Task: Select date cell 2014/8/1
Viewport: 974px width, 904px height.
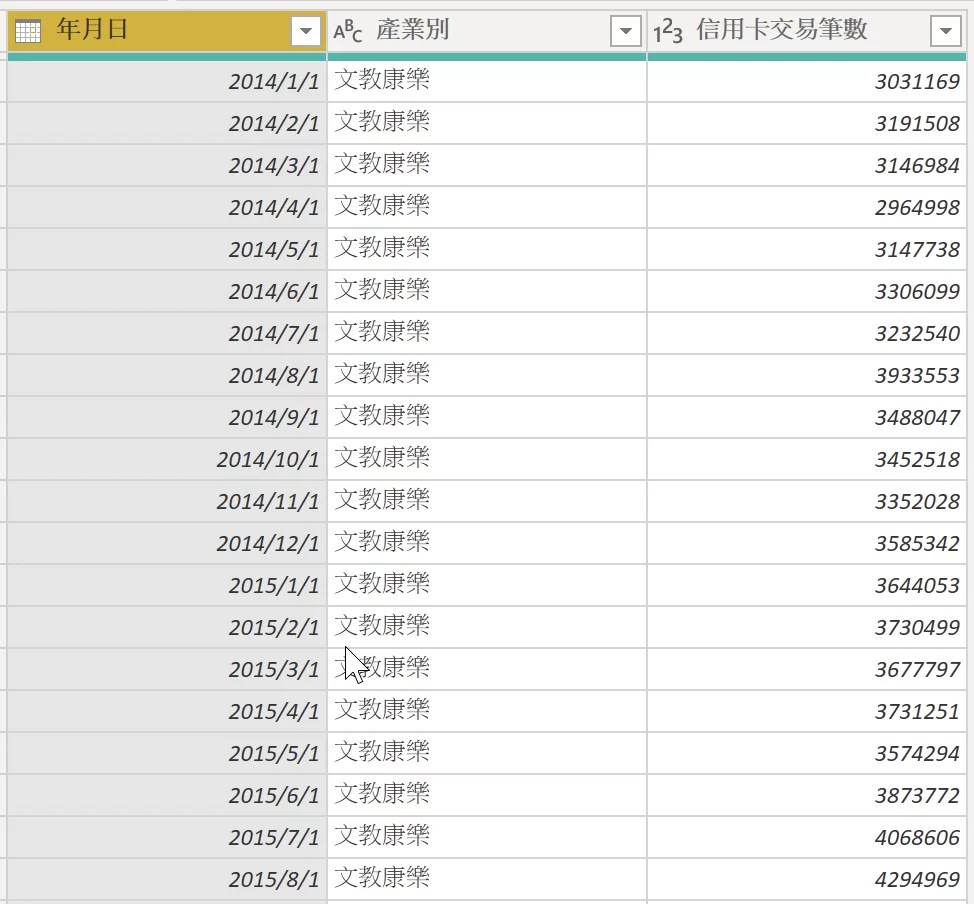Action: (167, 375)
